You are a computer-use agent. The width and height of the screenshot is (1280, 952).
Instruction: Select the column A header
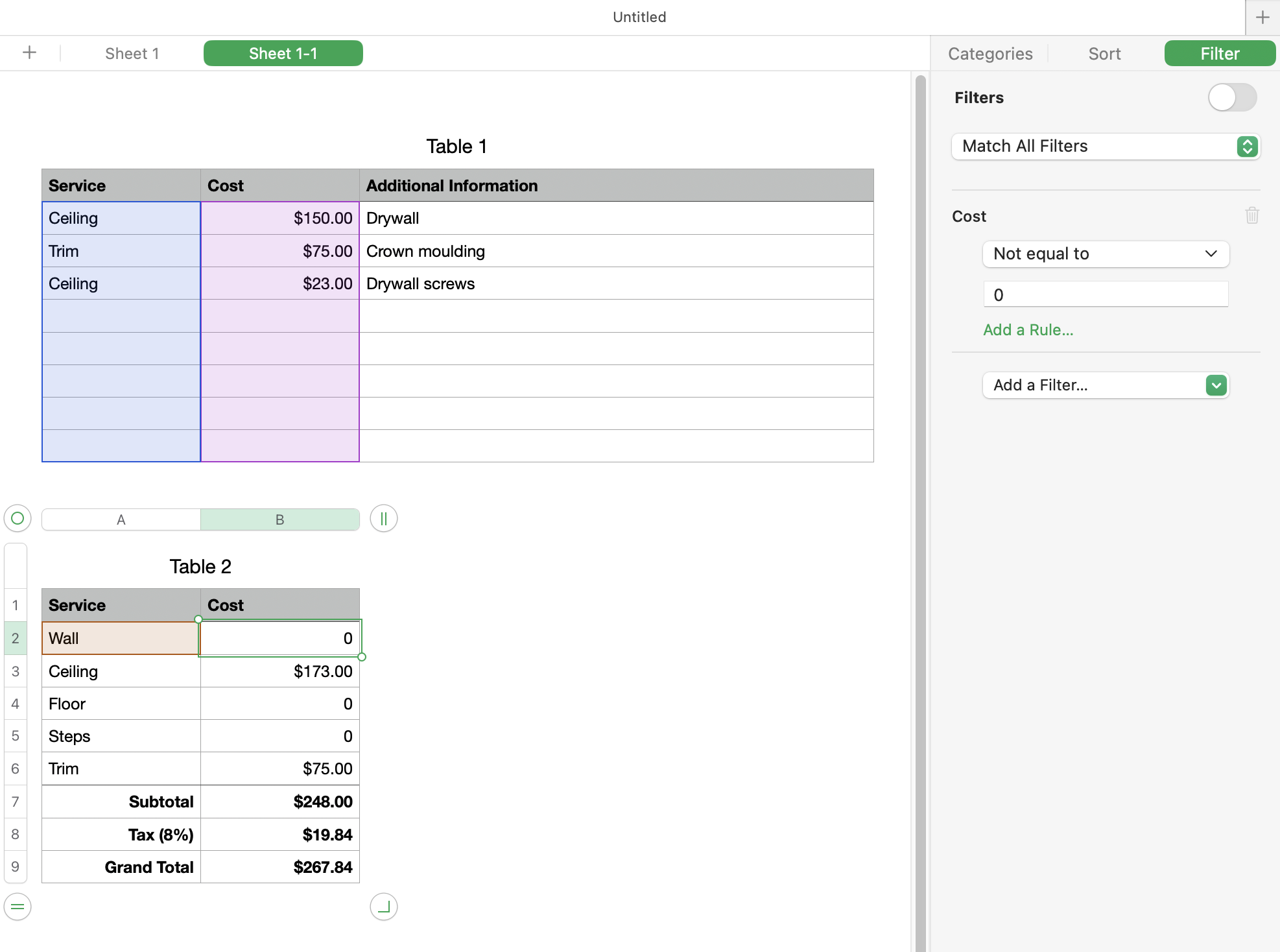point(121,519)
